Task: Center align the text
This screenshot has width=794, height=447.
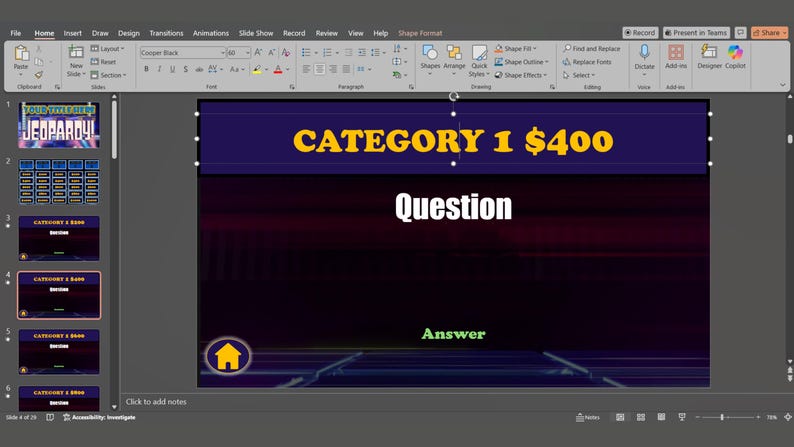Action: 320,69
